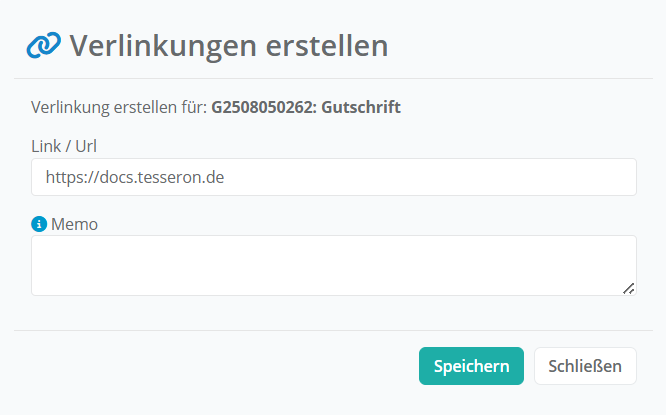
Task: Place cursor in the empty Memo box
Action: pos(333,265)
